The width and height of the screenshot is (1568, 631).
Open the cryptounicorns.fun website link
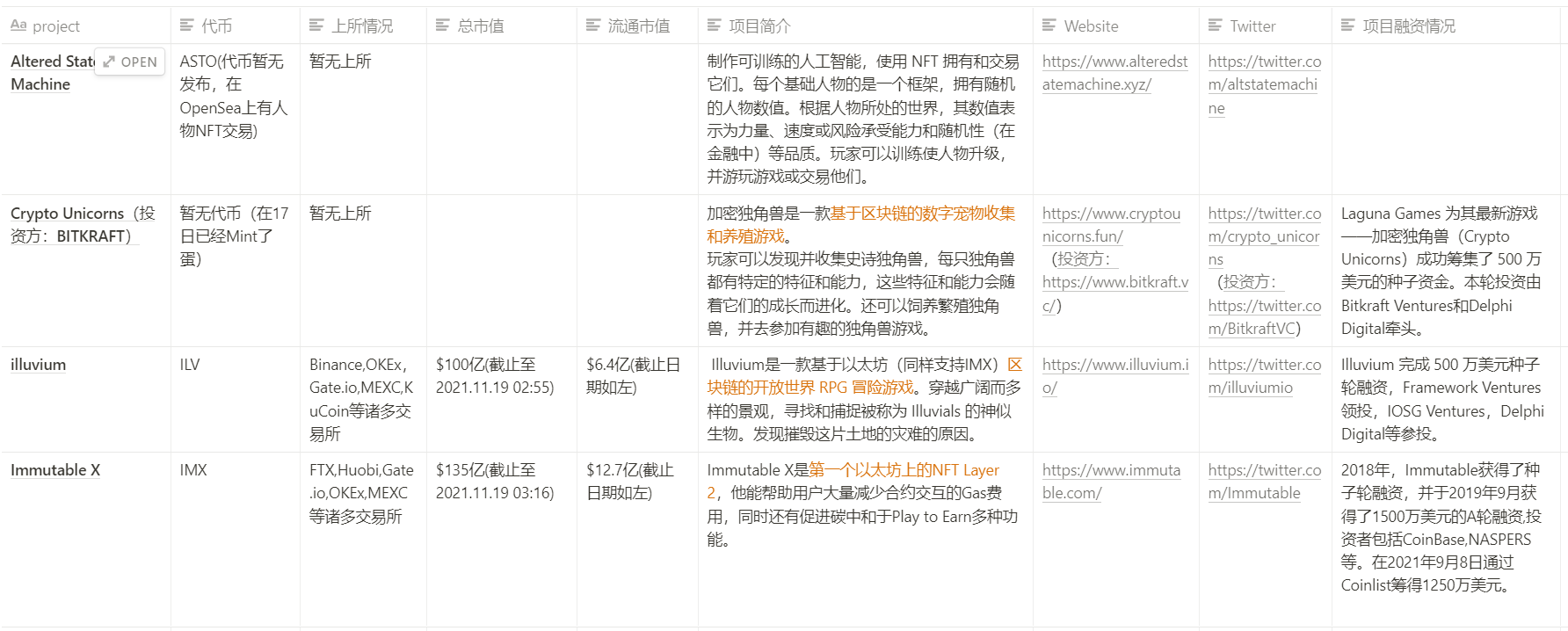1111,225
